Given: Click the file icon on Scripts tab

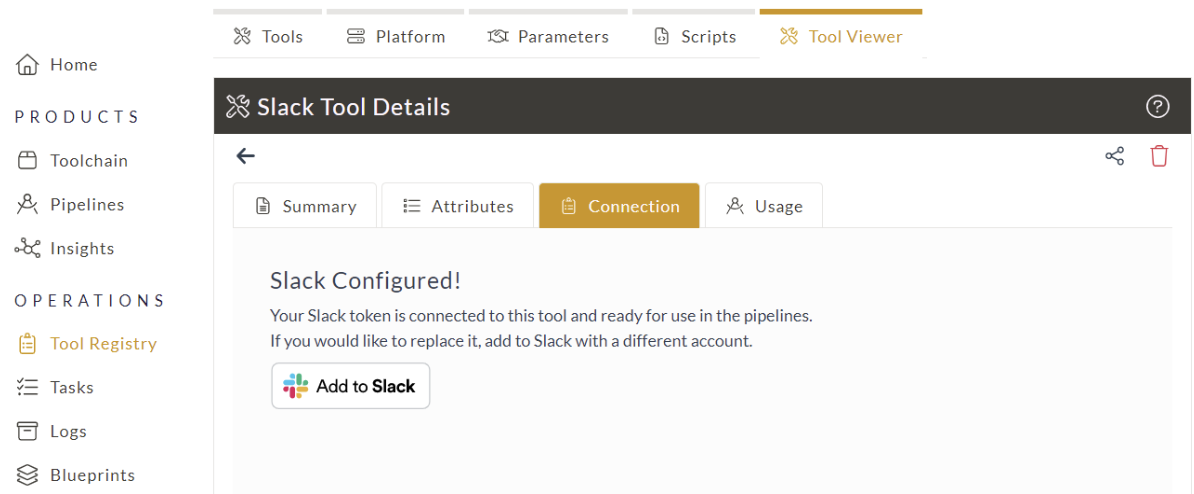Looking at the screenshot, I should tap(662, 37).
